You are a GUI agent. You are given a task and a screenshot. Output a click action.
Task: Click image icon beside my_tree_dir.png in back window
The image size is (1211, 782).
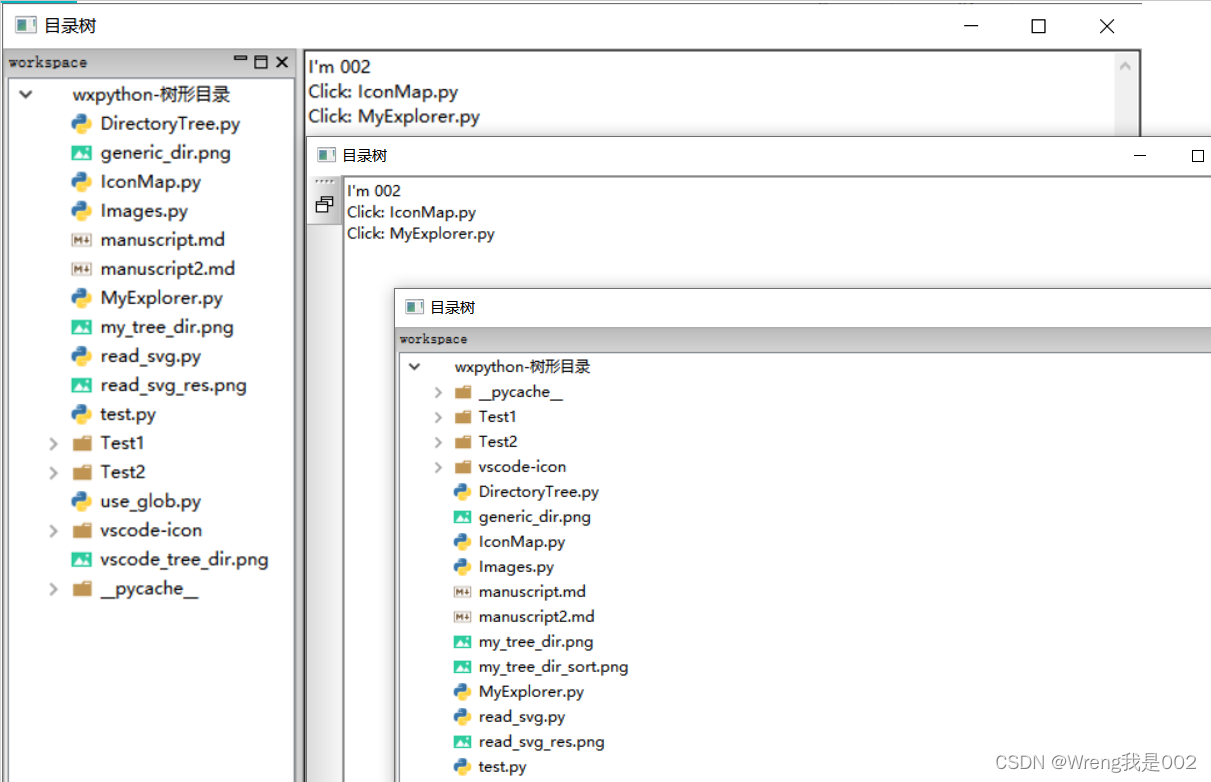82,327
